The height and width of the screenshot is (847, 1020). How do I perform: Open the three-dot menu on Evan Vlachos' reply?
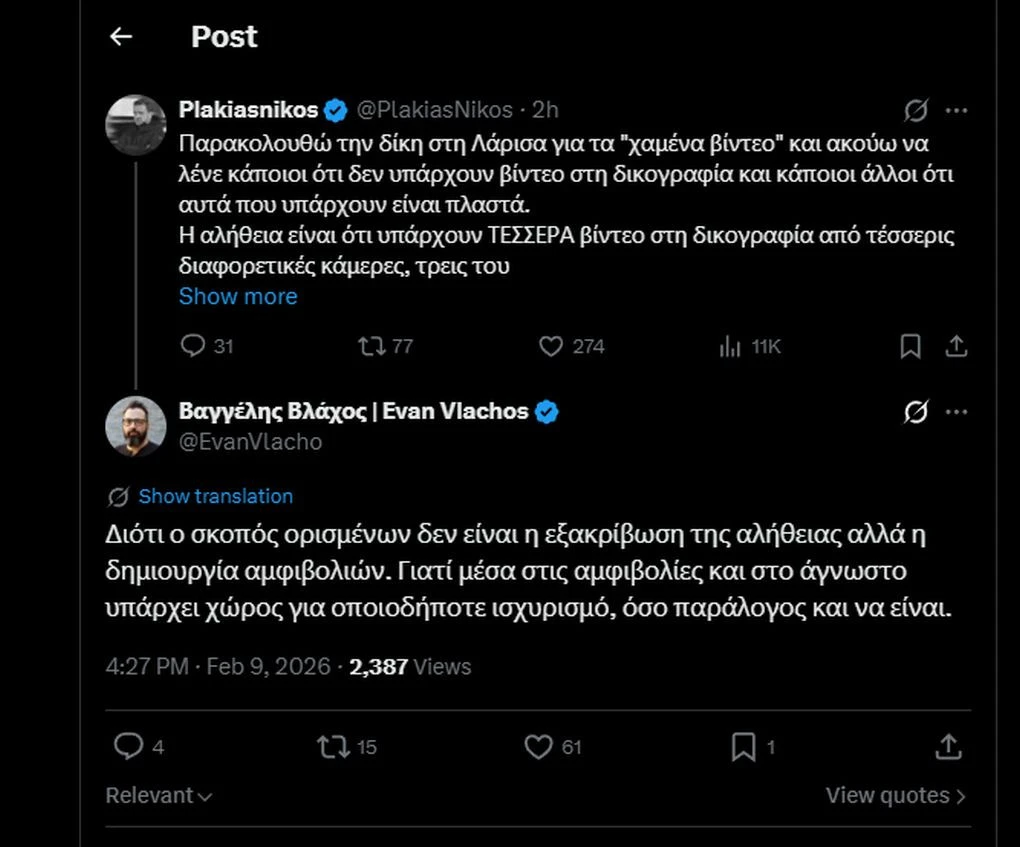956,411
